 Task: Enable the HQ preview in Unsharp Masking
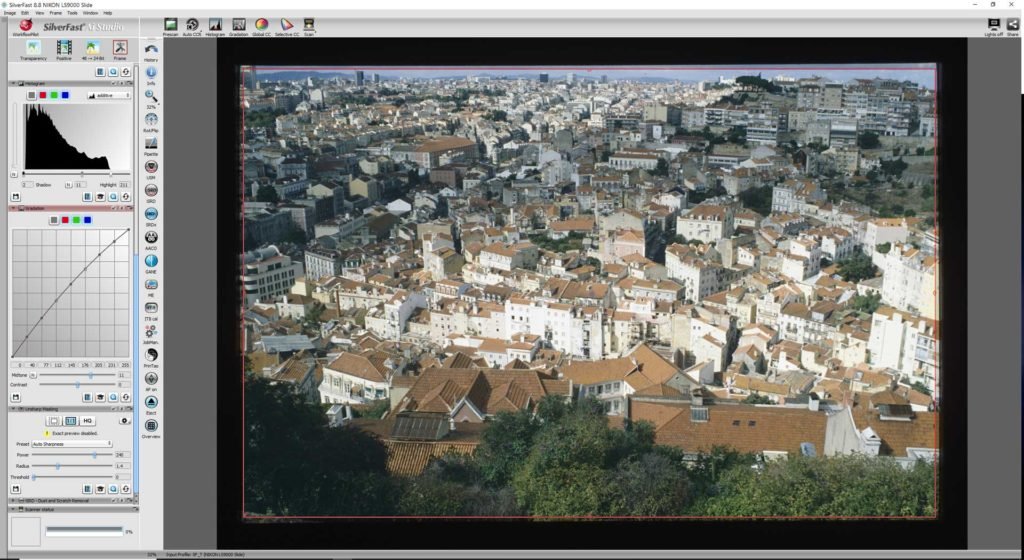click(88, 421)
